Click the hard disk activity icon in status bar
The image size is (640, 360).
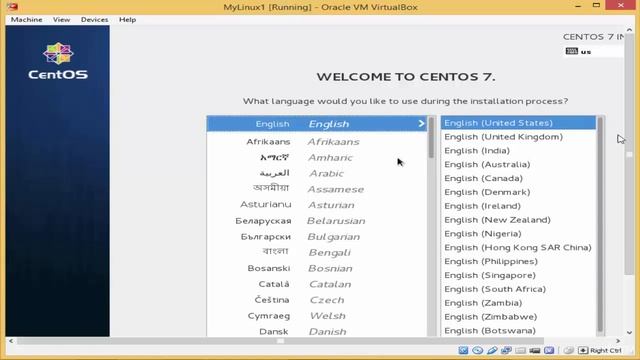[x=463, y=350]
